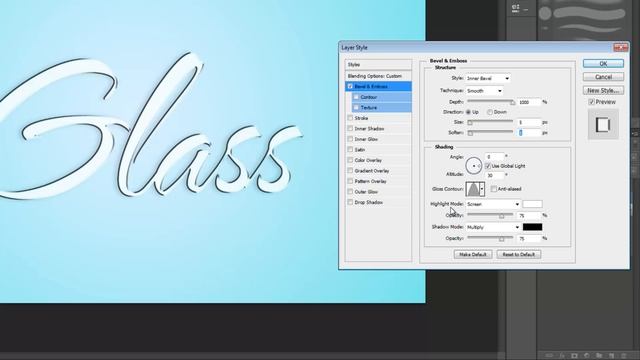The image size is (640, 360).
Task: Enable the Texture checkbox
Action: click(356, 108)
